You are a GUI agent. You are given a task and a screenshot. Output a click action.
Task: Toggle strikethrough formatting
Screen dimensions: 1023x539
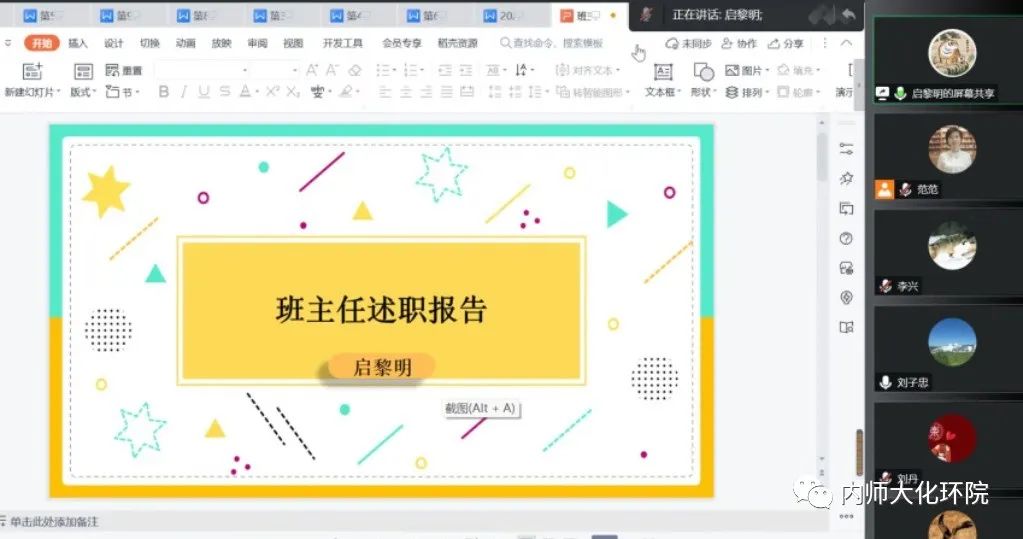point(225,92)
